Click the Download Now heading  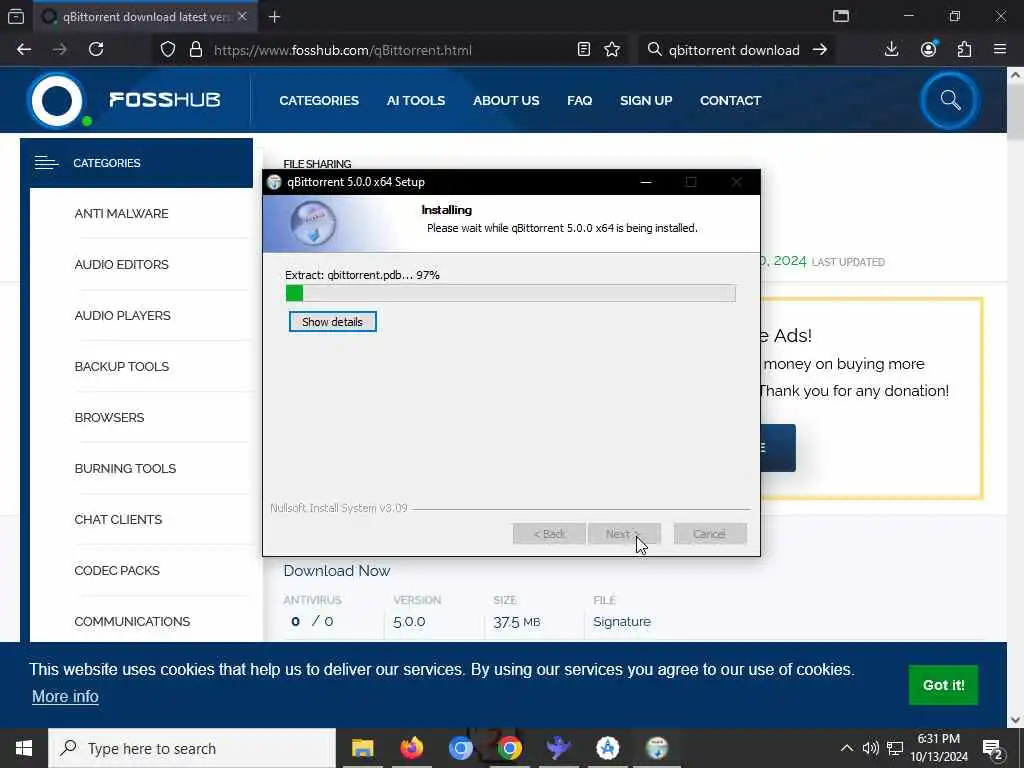pos(336,571)
